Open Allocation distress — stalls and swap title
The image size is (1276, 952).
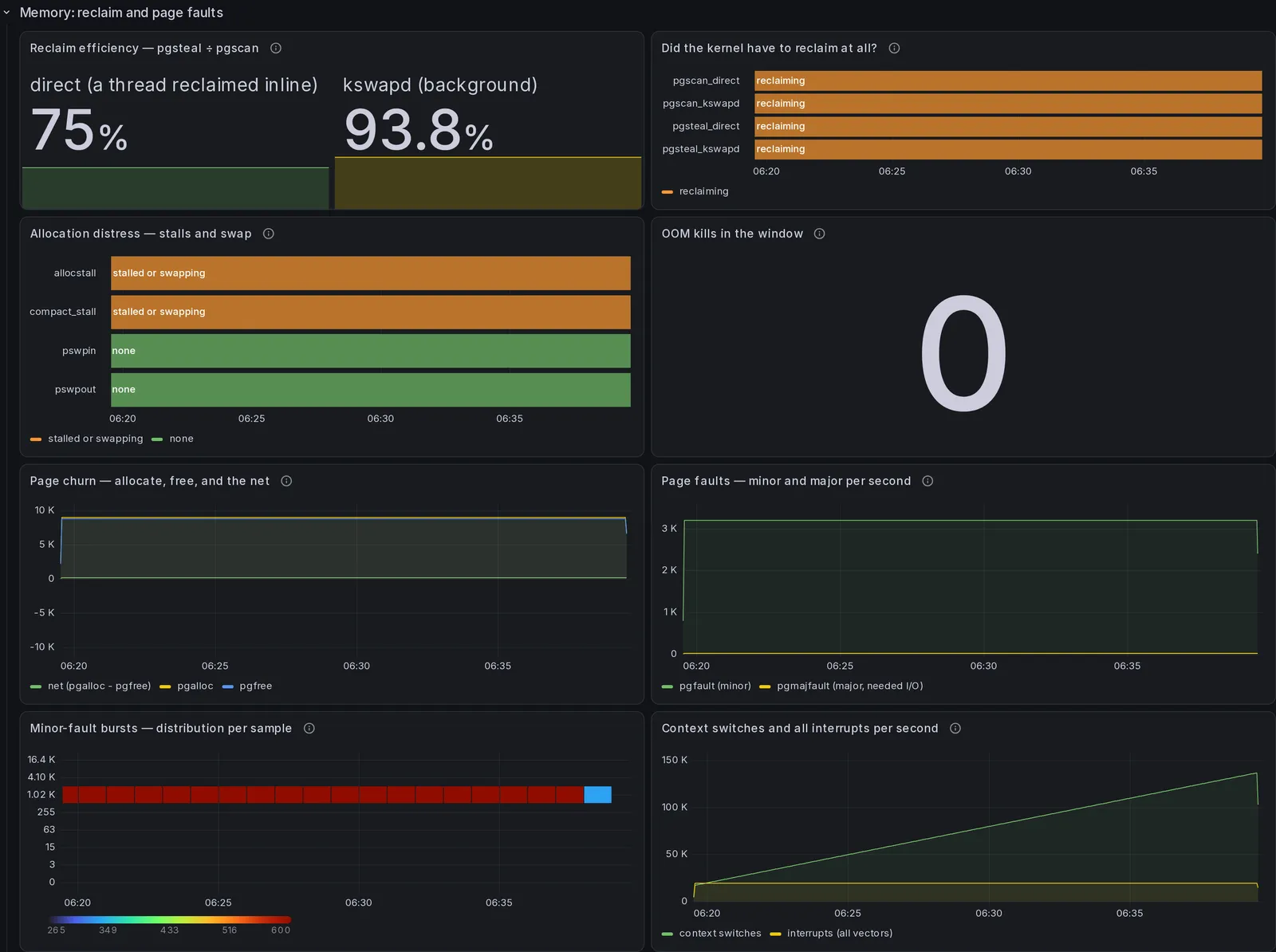pyautogui.click(x=140, y=234)
